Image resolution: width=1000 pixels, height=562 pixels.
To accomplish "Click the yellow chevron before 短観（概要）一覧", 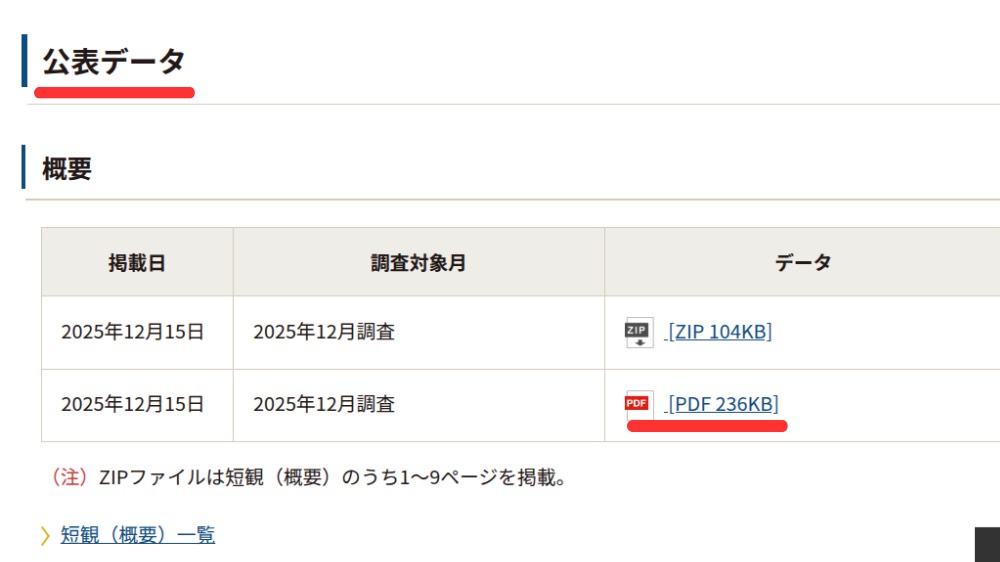I will tap(45, 536).
